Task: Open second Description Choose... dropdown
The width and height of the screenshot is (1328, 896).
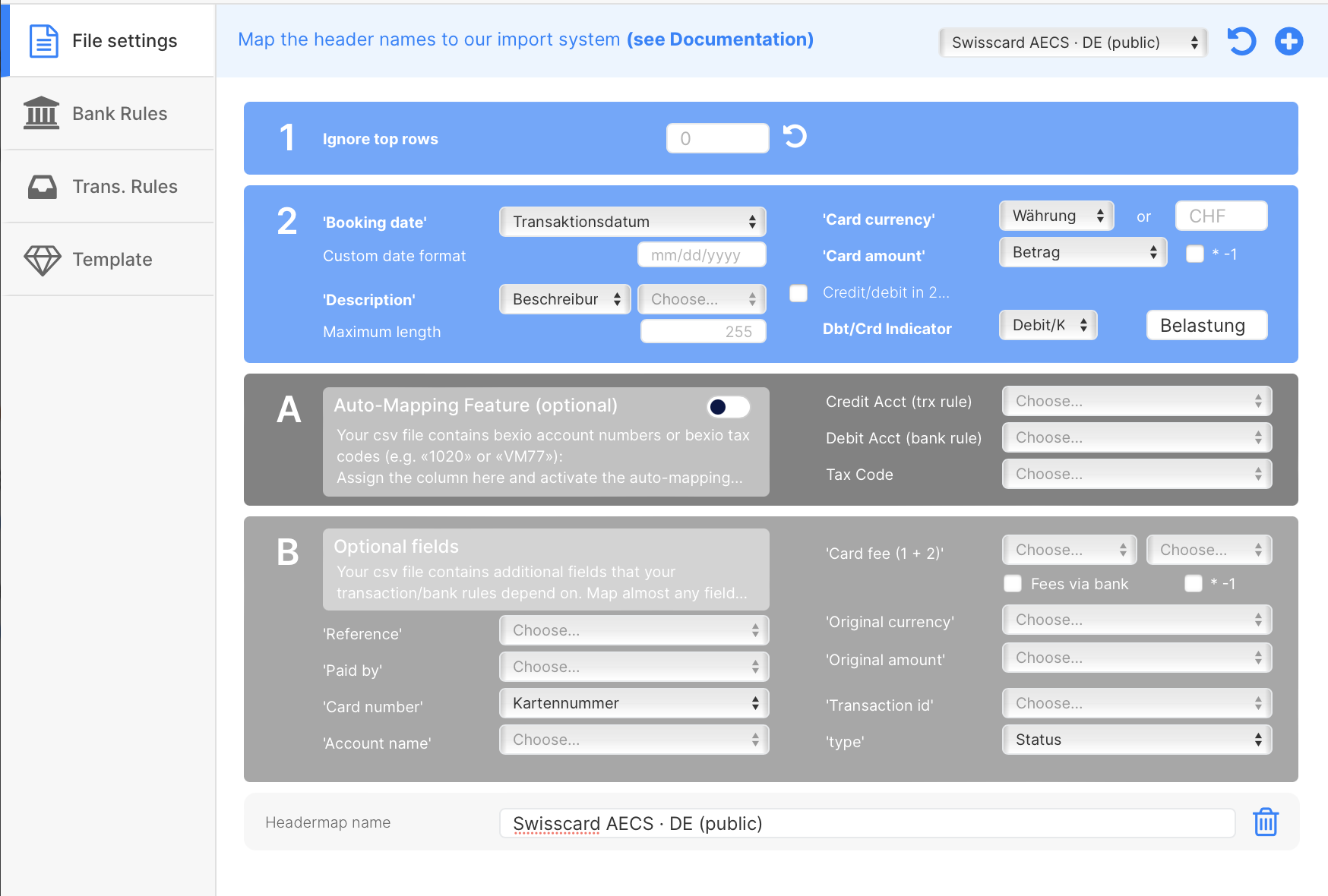Action: coord(701,299)
